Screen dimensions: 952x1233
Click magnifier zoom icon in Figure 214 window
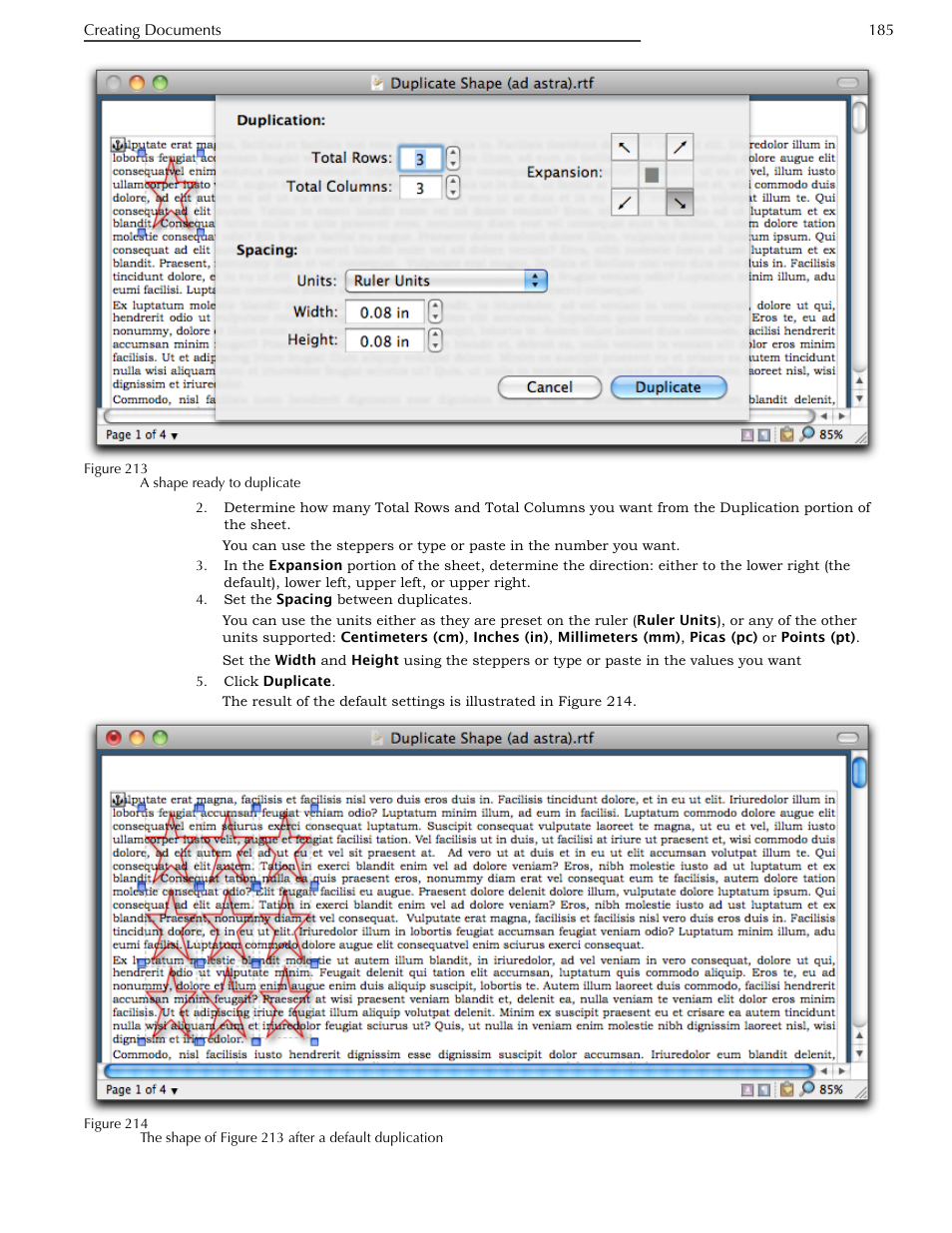(x=807, y=1089)
